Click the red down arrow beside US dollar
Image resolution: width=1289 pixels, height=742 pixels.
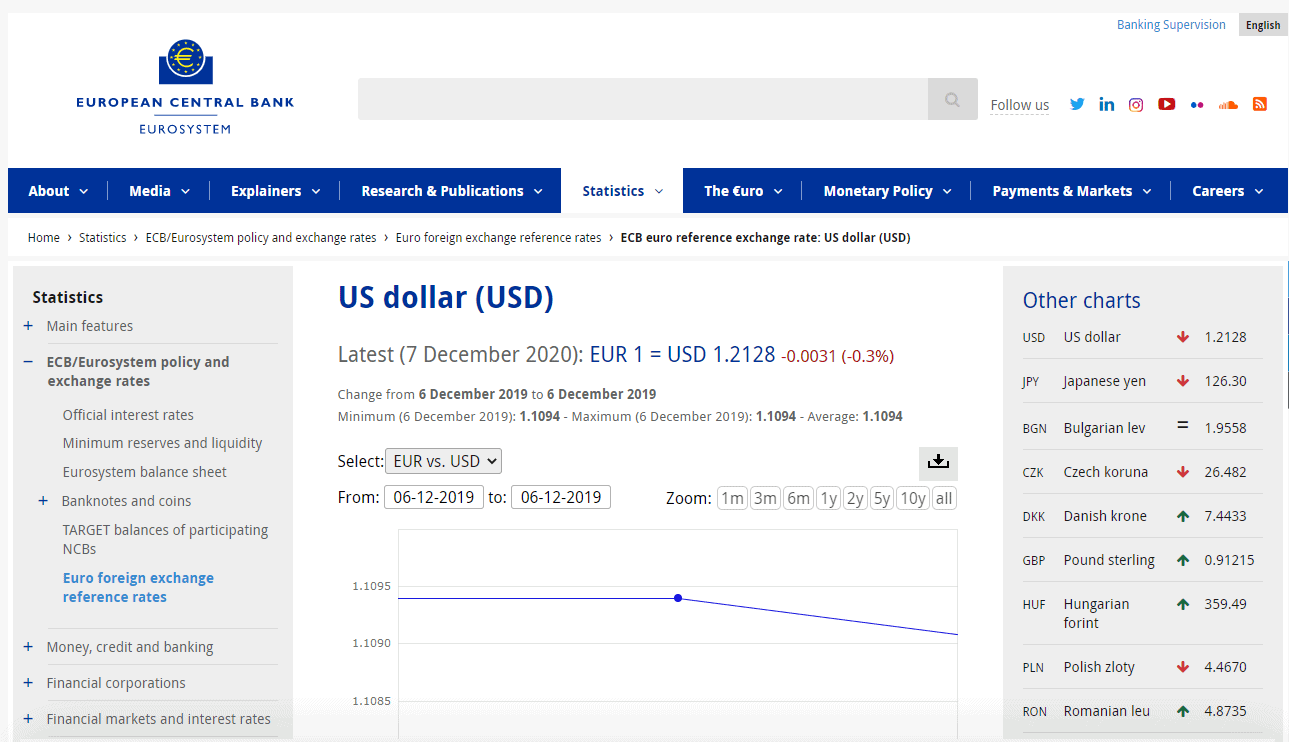1183,337
